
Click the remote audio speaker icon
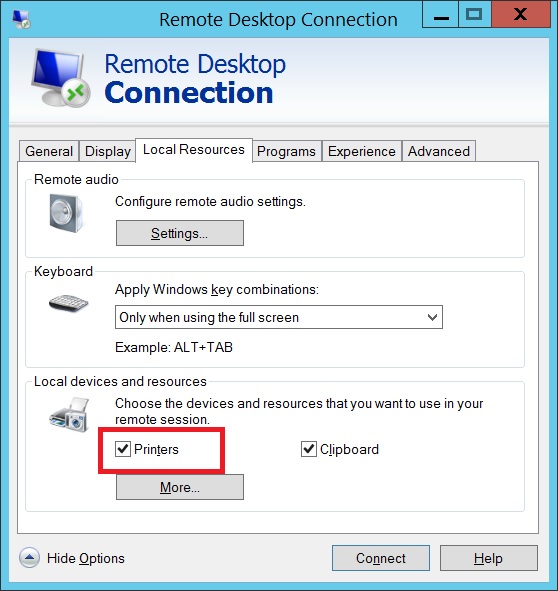[67, 213]
